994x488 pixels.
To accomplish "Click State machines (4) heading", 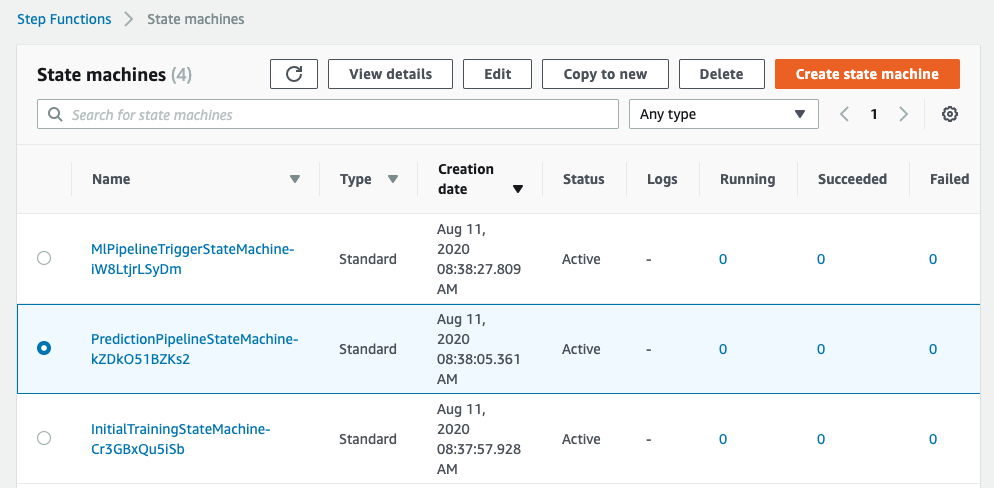I will 115,75.
